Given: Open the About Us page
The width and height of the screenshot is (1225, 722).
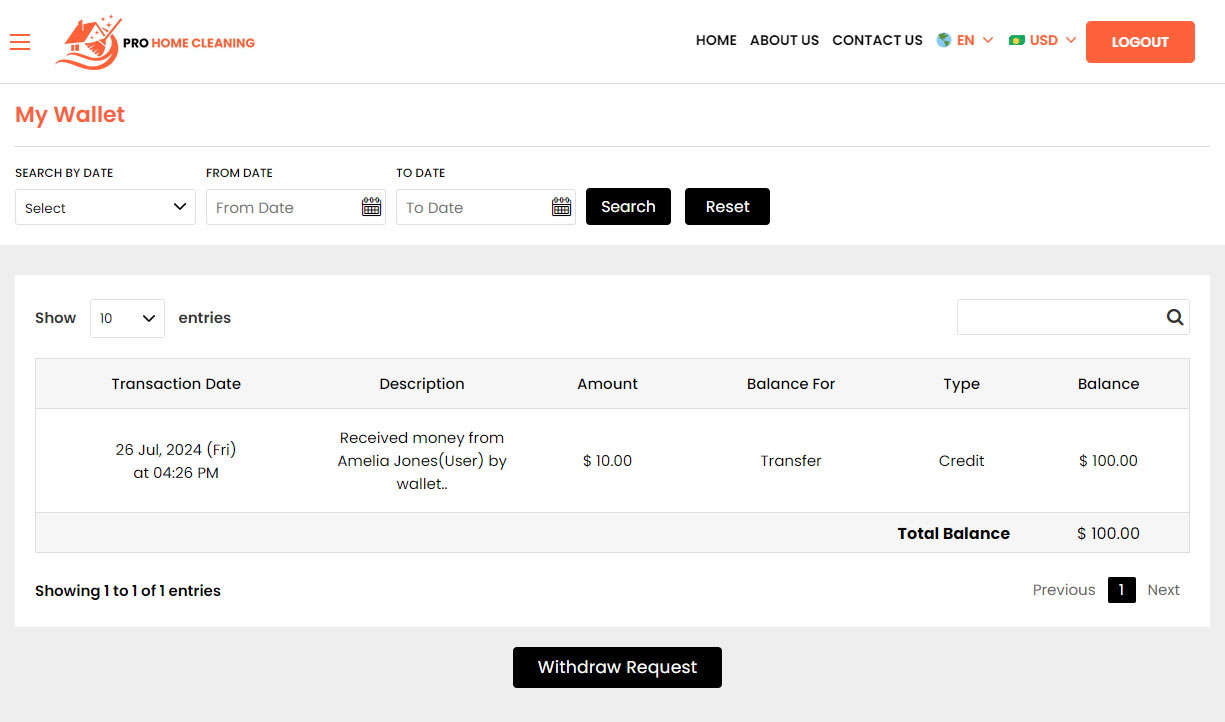Looking at the screenshot, I should coord(784,40).
